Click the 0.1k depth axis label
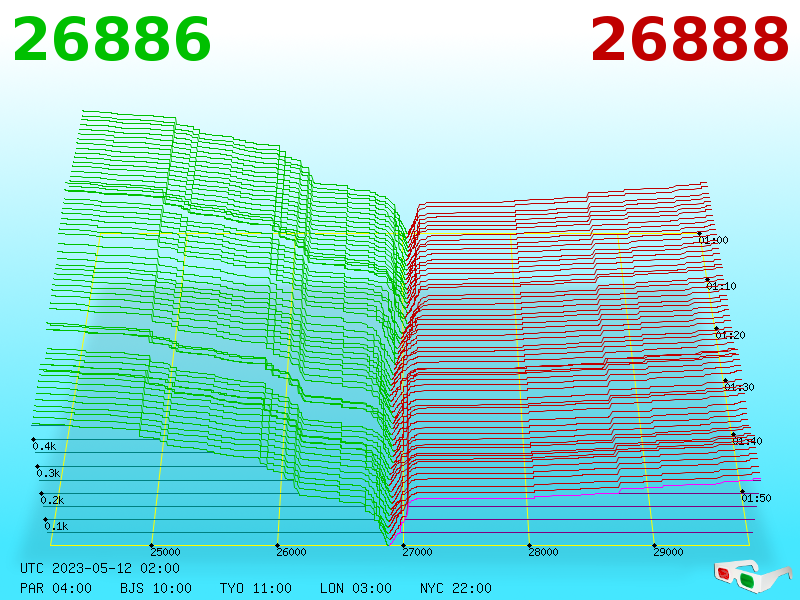 [56, 526]
